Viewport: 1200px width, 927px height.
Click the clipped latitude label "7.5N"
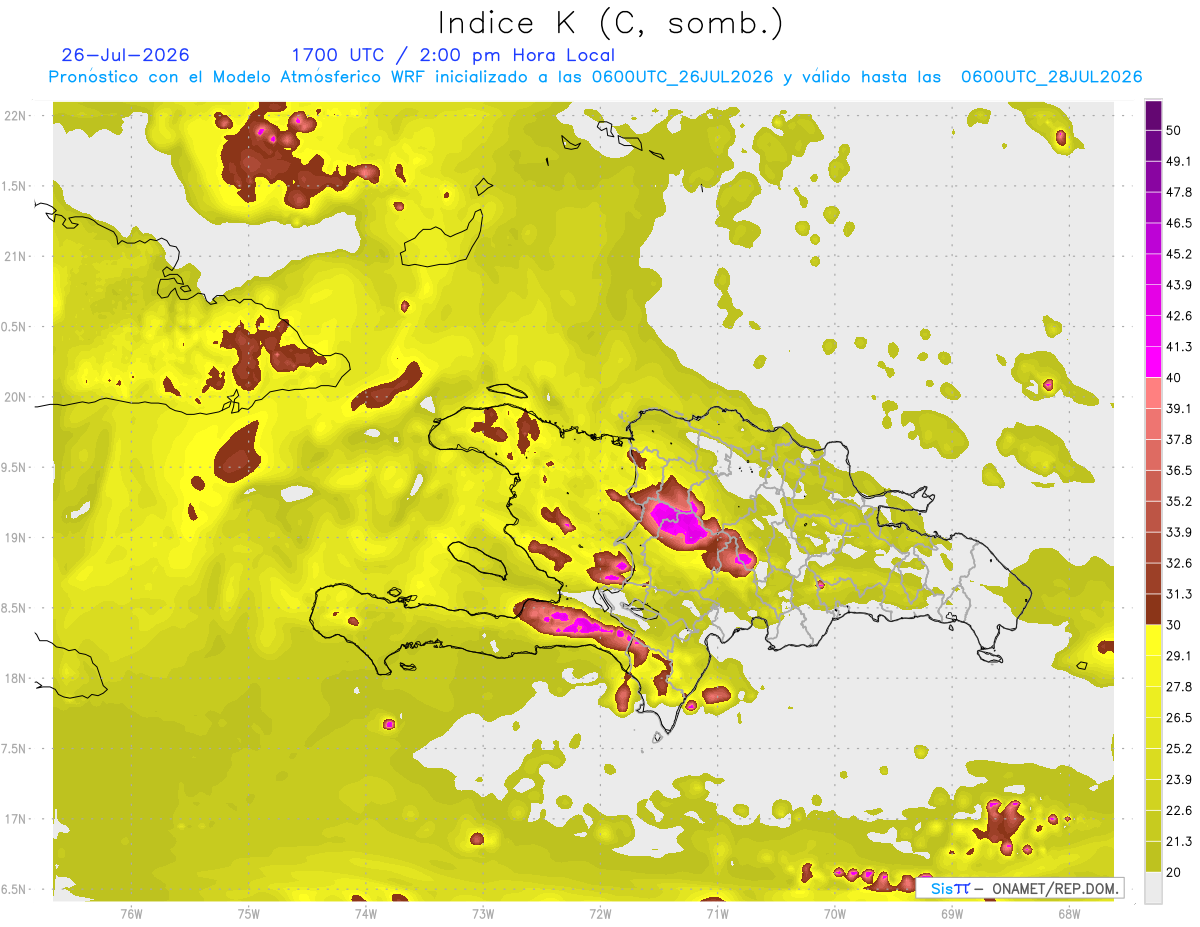[14, 749]
